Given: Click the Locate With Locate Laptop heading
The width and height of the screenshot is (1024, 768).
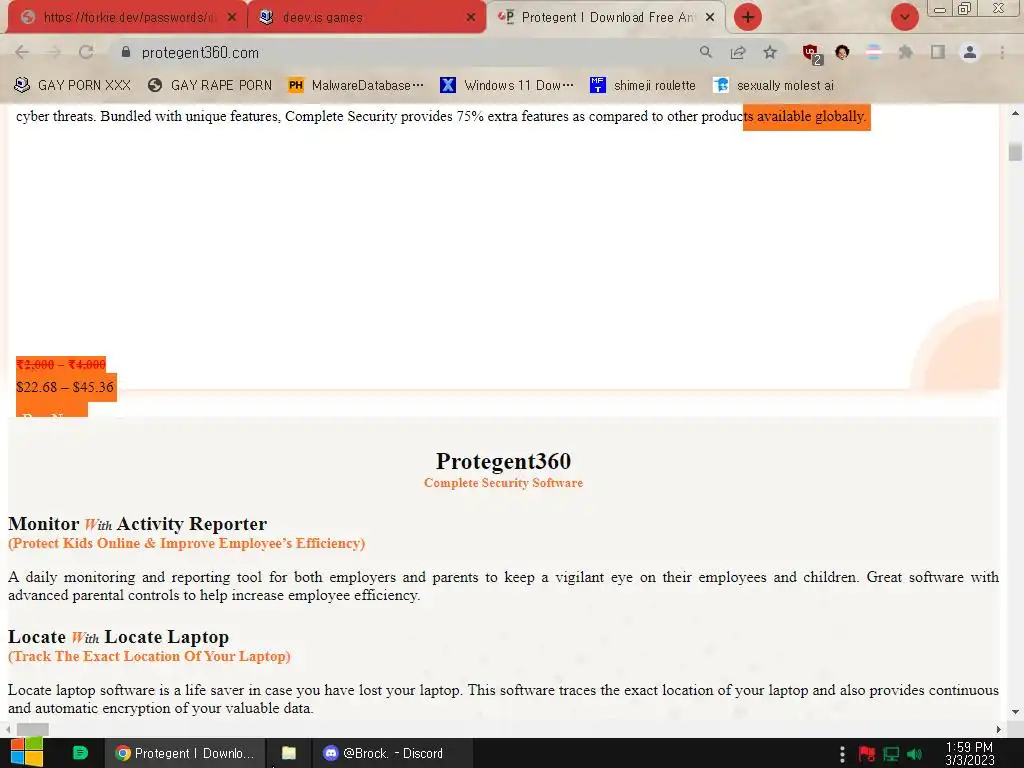Looking at the screenshot, I should coord(118,637).
